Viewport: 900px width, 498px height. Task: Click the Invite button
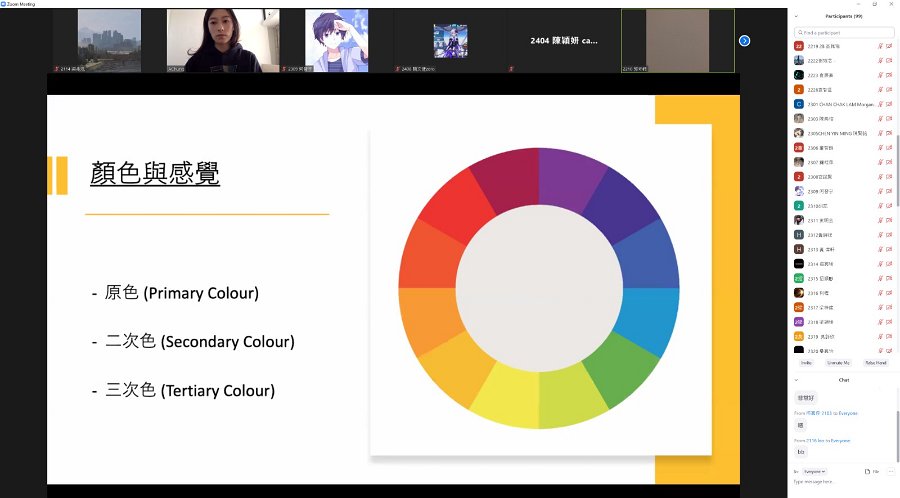(806, 363)
